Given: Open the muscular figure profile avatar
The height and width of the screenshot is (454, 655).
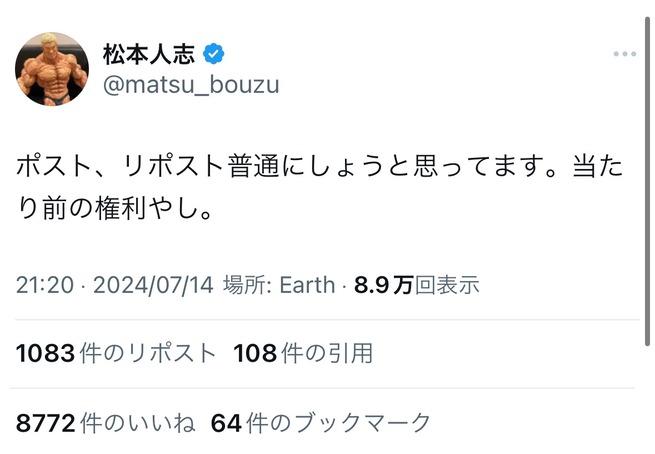Looking at the screenshot, I should 52,69.
